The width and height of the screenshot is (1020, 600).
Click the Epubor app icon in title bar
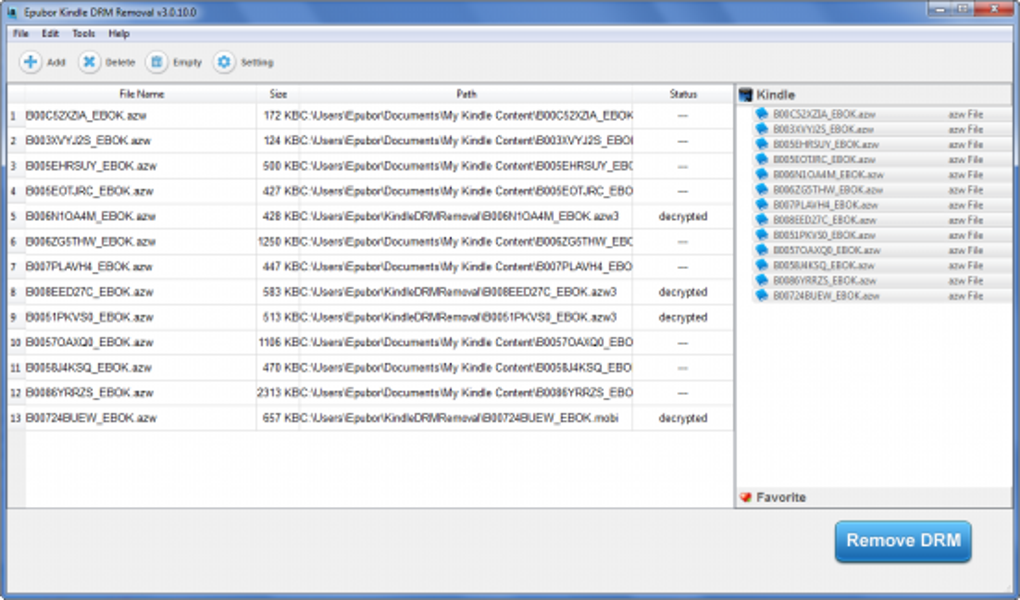tap(11, 12)
